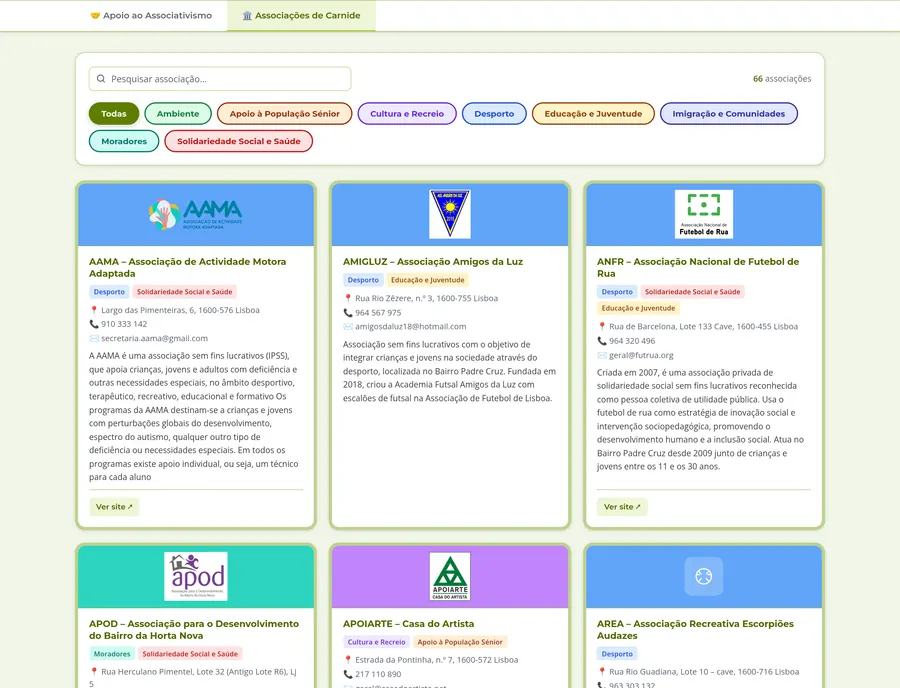This screenshot has height=688, width=900.
Task: Click location pin icon beside Largo das Pimenteiras
Action: (94, 310)
